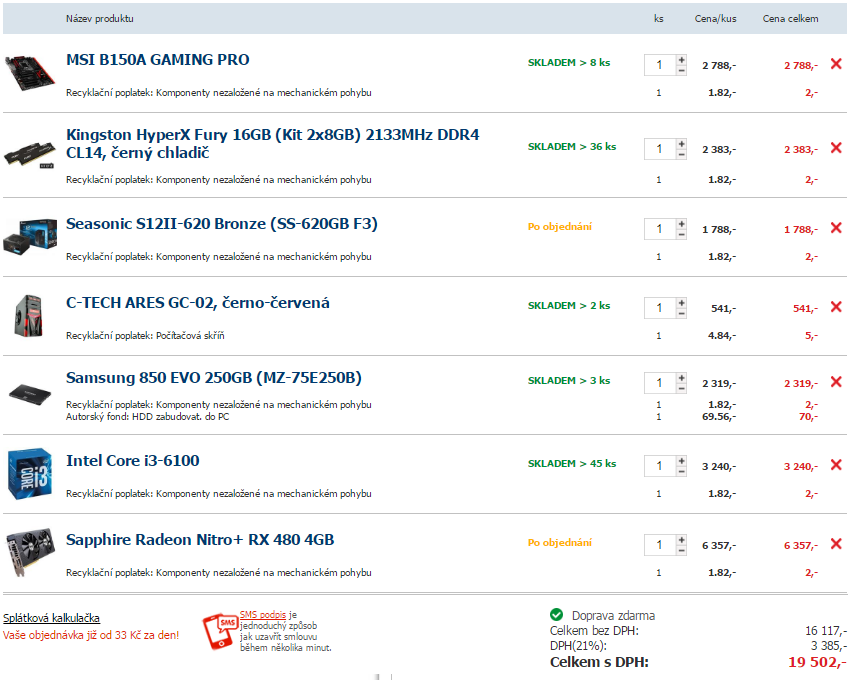Image resolution: width=862 pixels, height=680 pixels.
Task: Click the total price '19 502,-'
Action: point(817,662)
